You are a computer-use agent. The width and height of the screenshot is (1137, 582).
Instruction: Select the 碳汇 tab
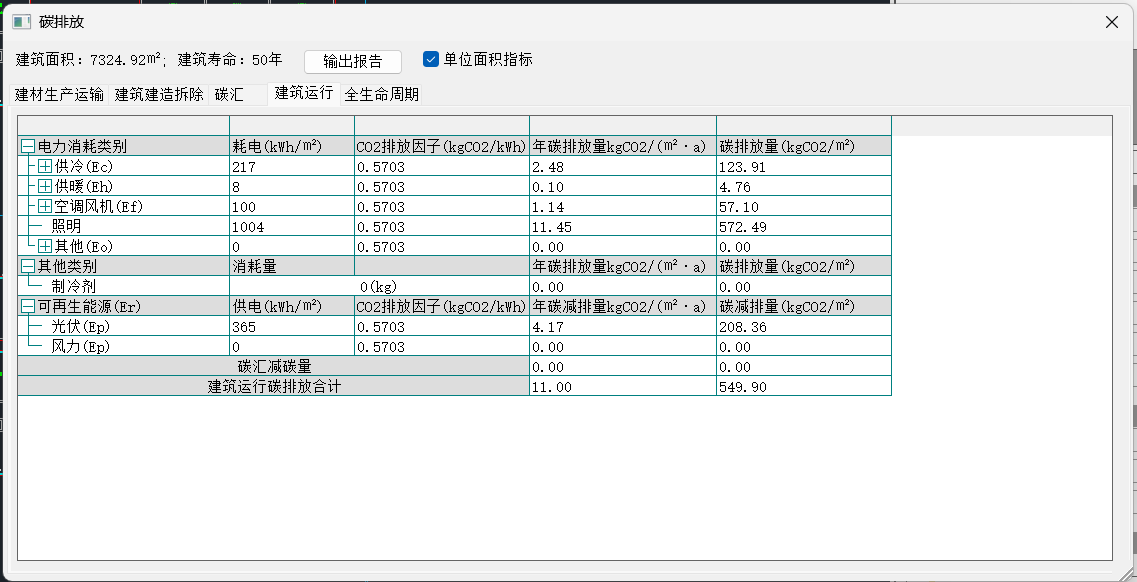pos(229,95)
